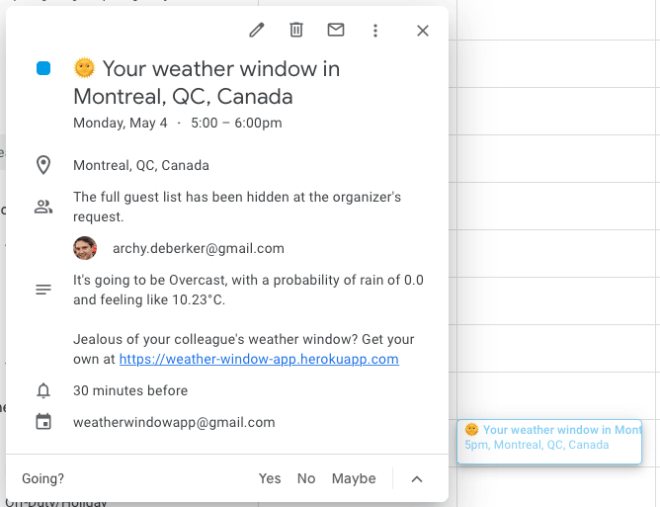
Task: Click the pencil edit event icon
Action: [x=257, y=30]
